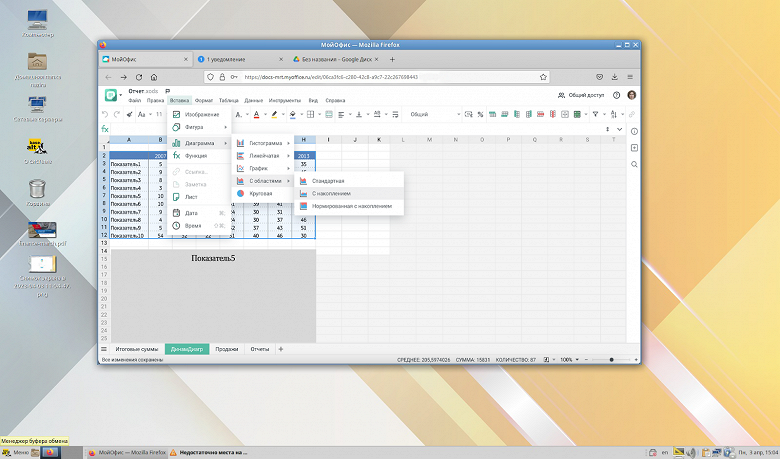Open the info panel icon in sidebar

tap(632, 131)
